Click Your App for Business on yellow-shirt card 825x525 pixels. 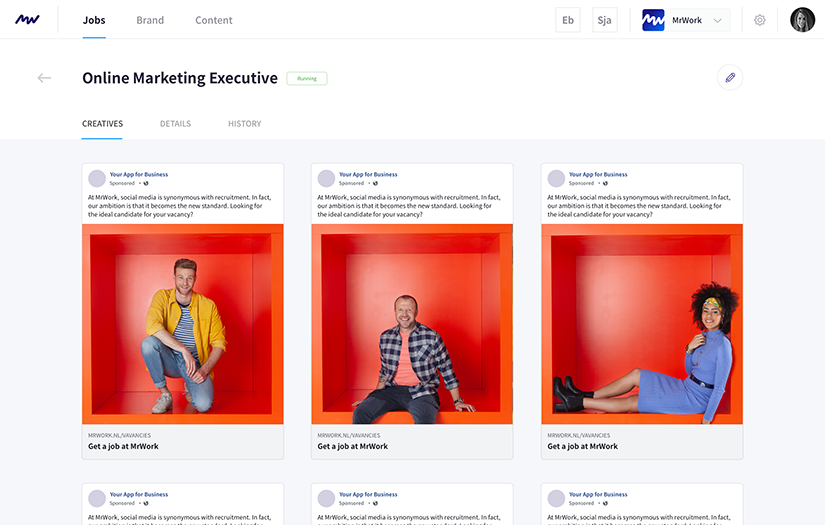[139, 174]
